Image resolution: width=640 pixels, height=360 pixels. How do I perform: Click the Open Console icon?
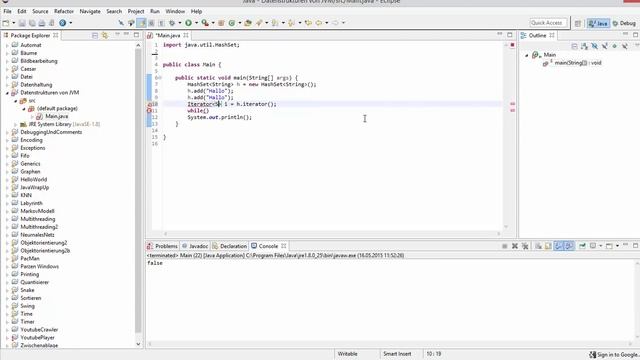[609, 246]
